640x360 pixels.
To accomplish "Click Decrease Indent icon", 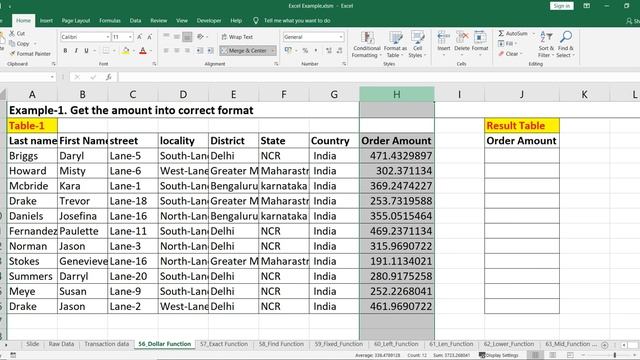I will pyautogui.click(x=200, y=51).
